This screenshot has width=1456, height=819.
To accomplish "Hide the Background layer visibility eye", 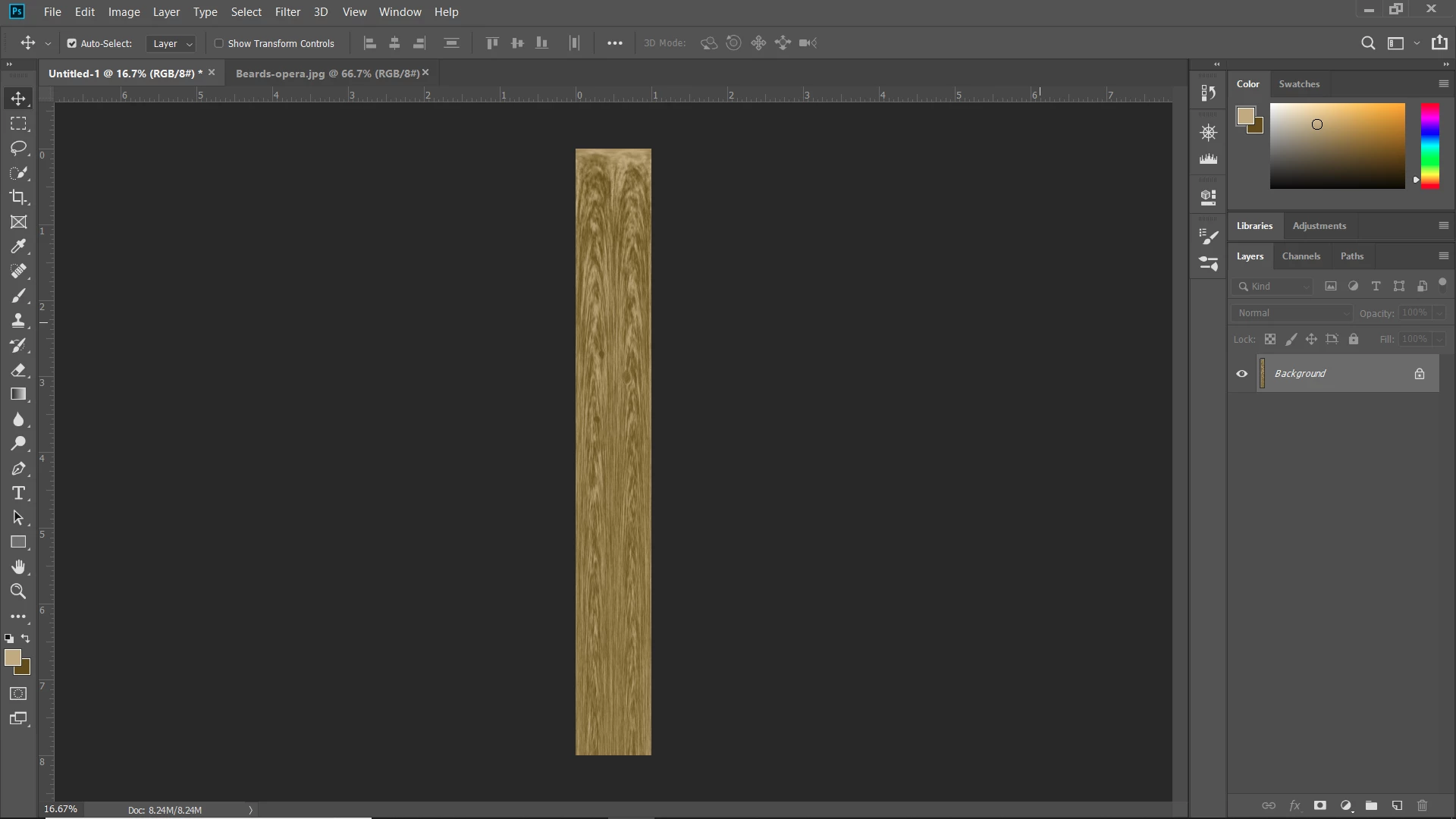I will point(1241,374).
